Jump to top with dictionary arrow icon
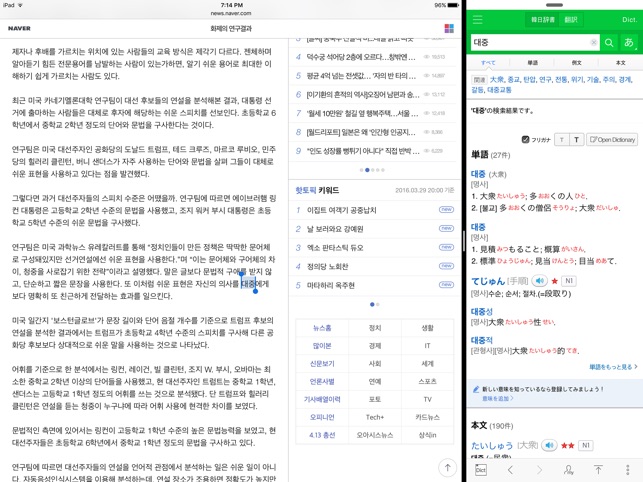 (598, 470)
